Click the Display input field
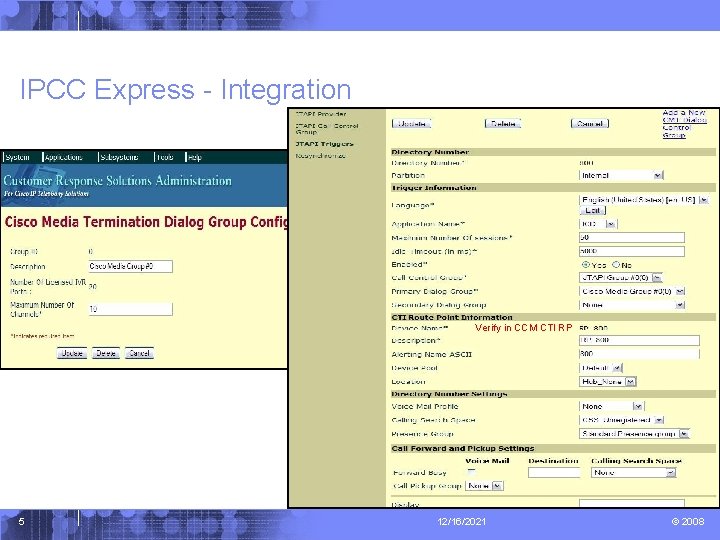This screenshot has width=720, height=540. coord(632,503)
